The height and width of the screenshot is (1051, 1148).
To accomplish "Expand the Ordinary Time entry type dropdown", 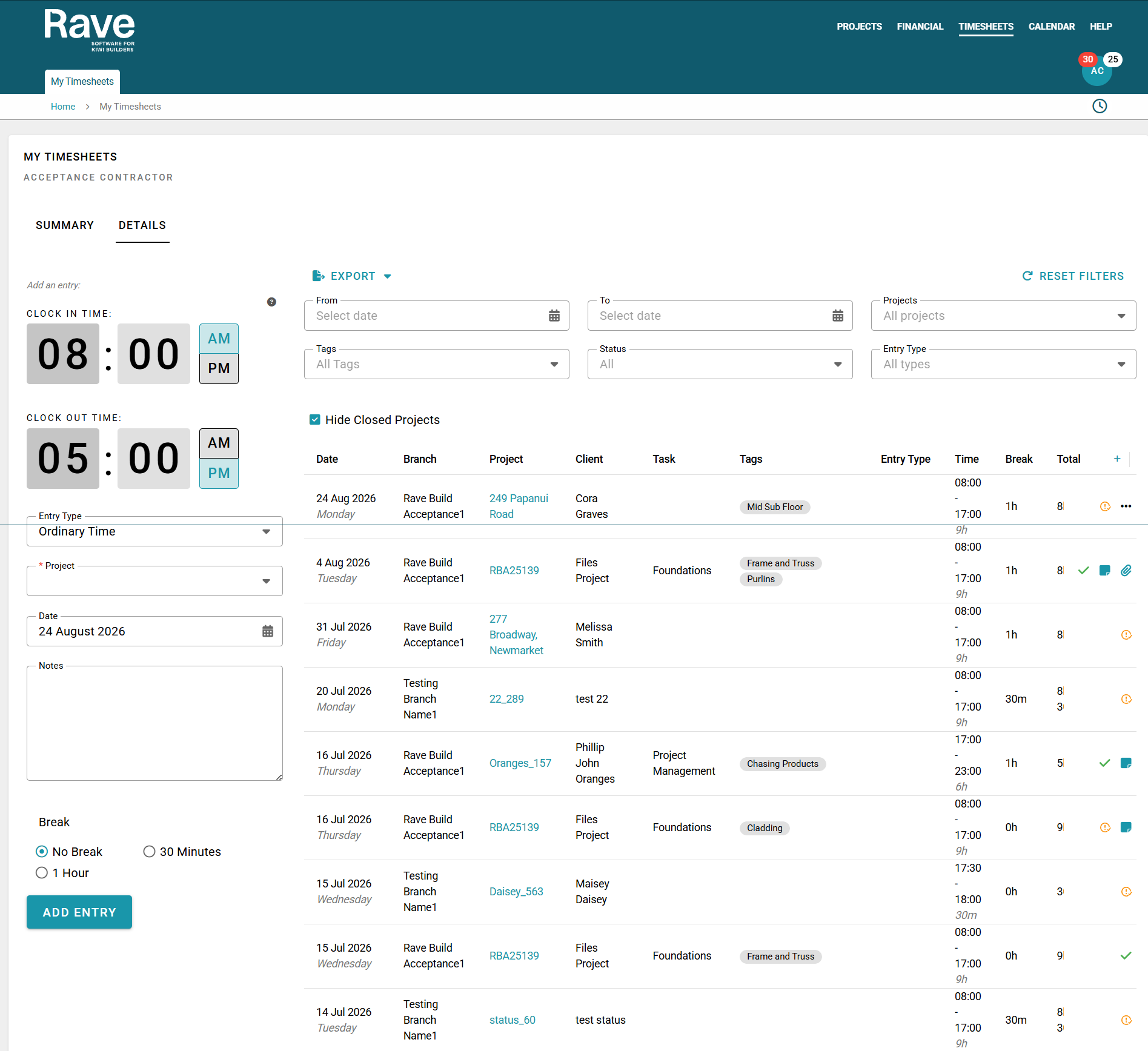I will [x=154, y=531].
